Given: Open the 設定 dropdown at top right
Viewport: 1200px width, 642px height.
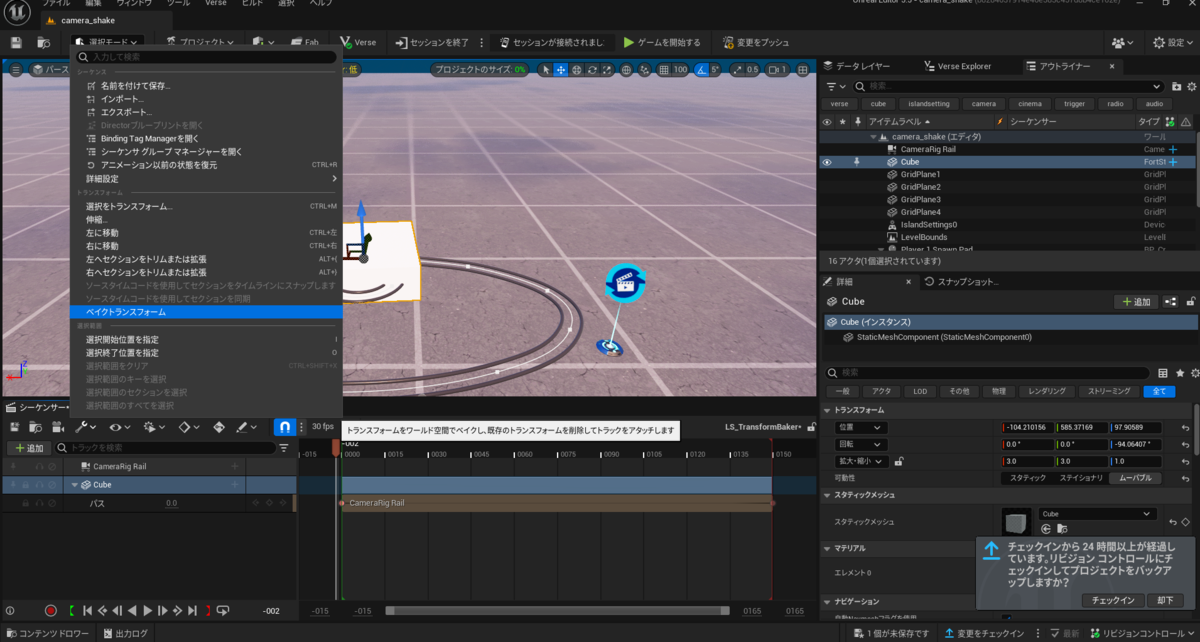Looking at the screenshot, I should click(1173, 43).
